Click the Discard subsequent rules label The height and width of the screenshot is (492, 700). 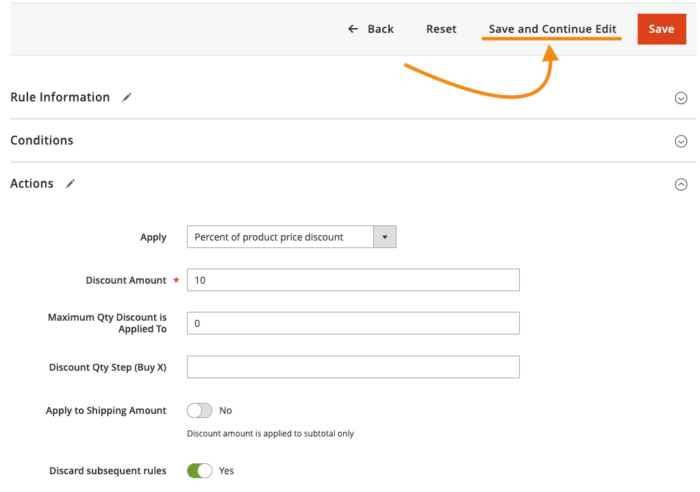(x=108, y=471)
